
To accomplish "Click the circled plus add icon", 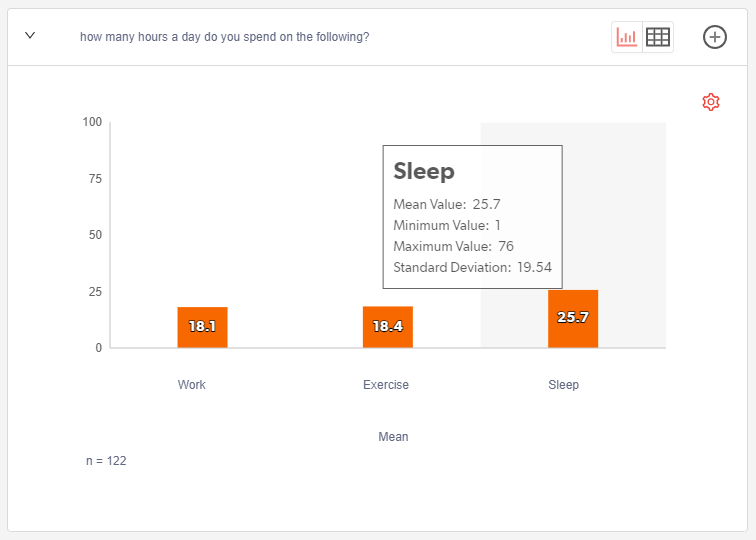I will [x=715, y=37].
